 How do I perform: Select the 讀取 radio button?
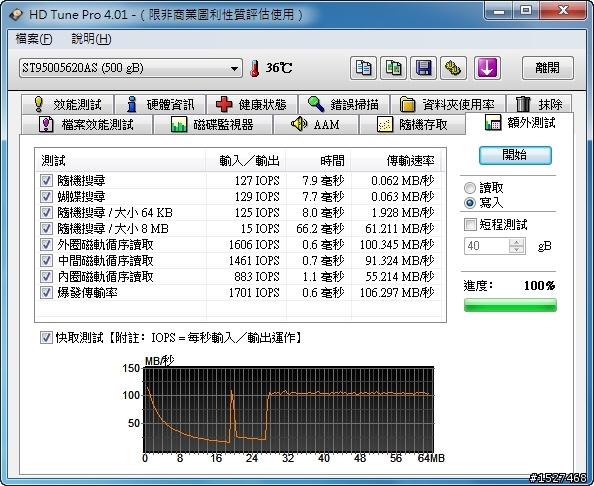470,188
